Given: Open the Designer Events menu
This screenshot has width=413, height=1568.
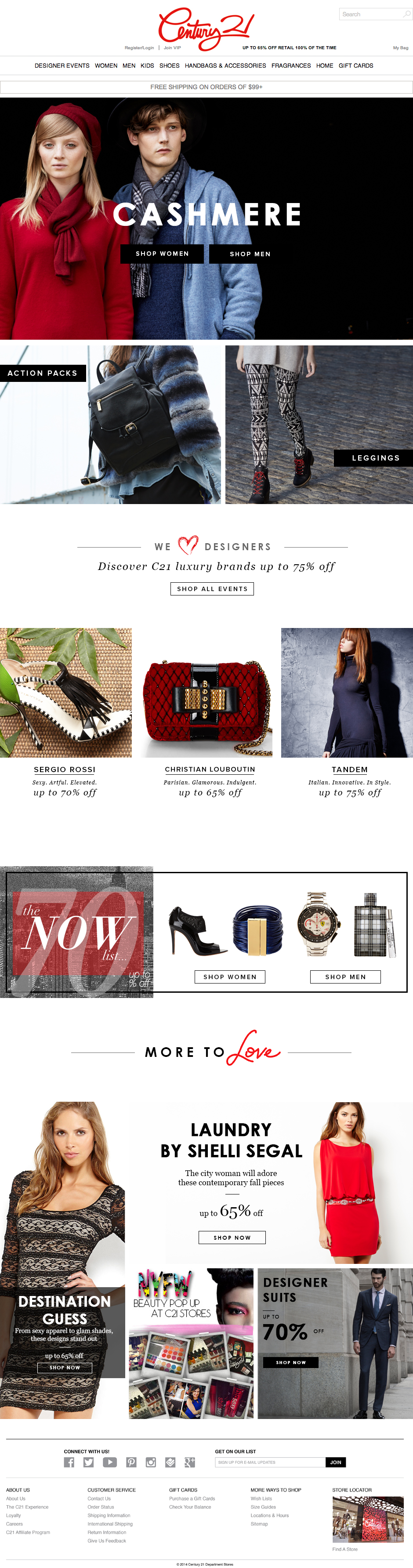Looking at the screenshot, I should tap(62, 66).
